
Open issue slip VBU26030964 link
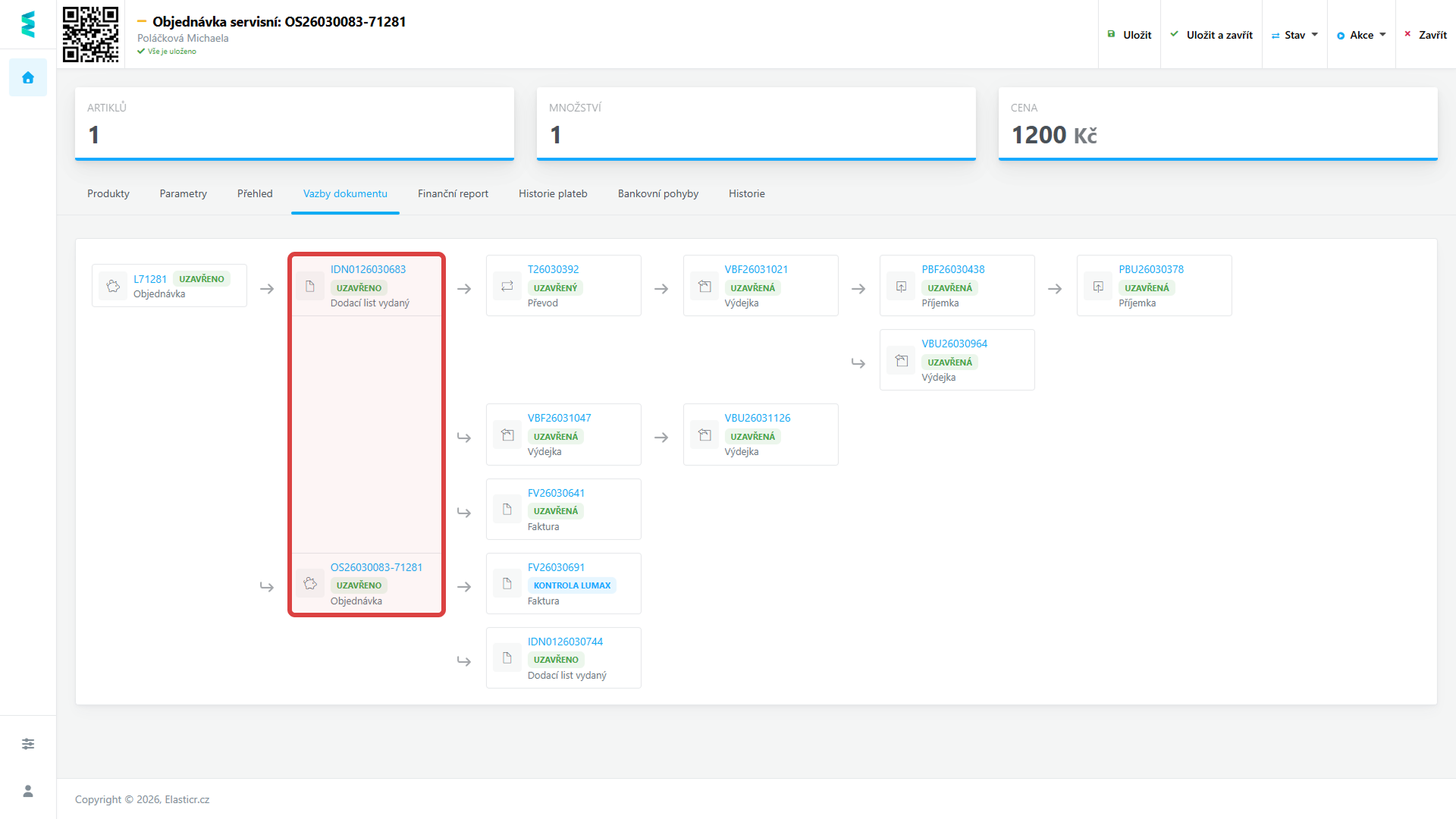point(955,344)
